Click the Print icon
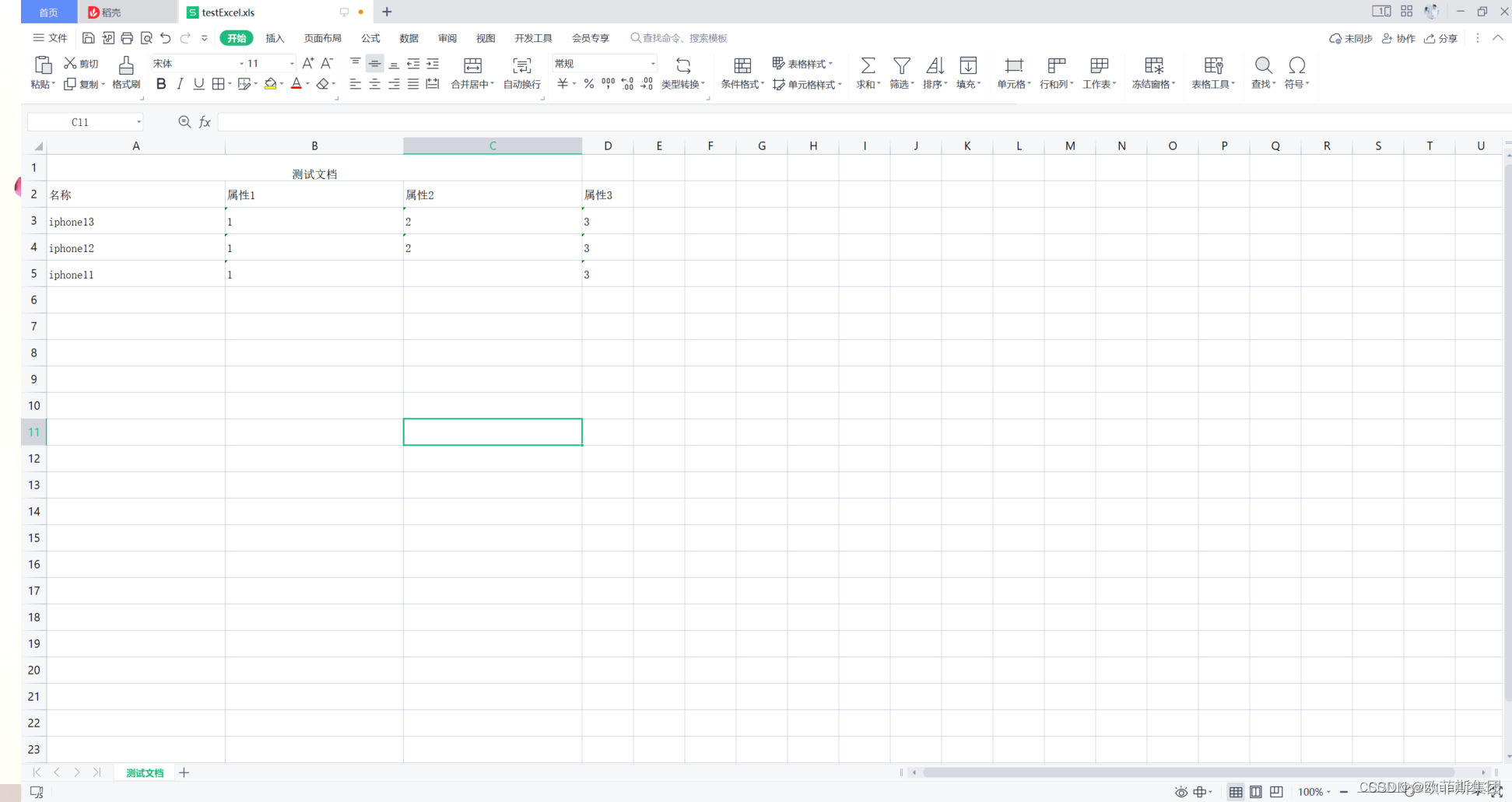The height and width of the screenshot is (802, 1512). coord(127,38)
